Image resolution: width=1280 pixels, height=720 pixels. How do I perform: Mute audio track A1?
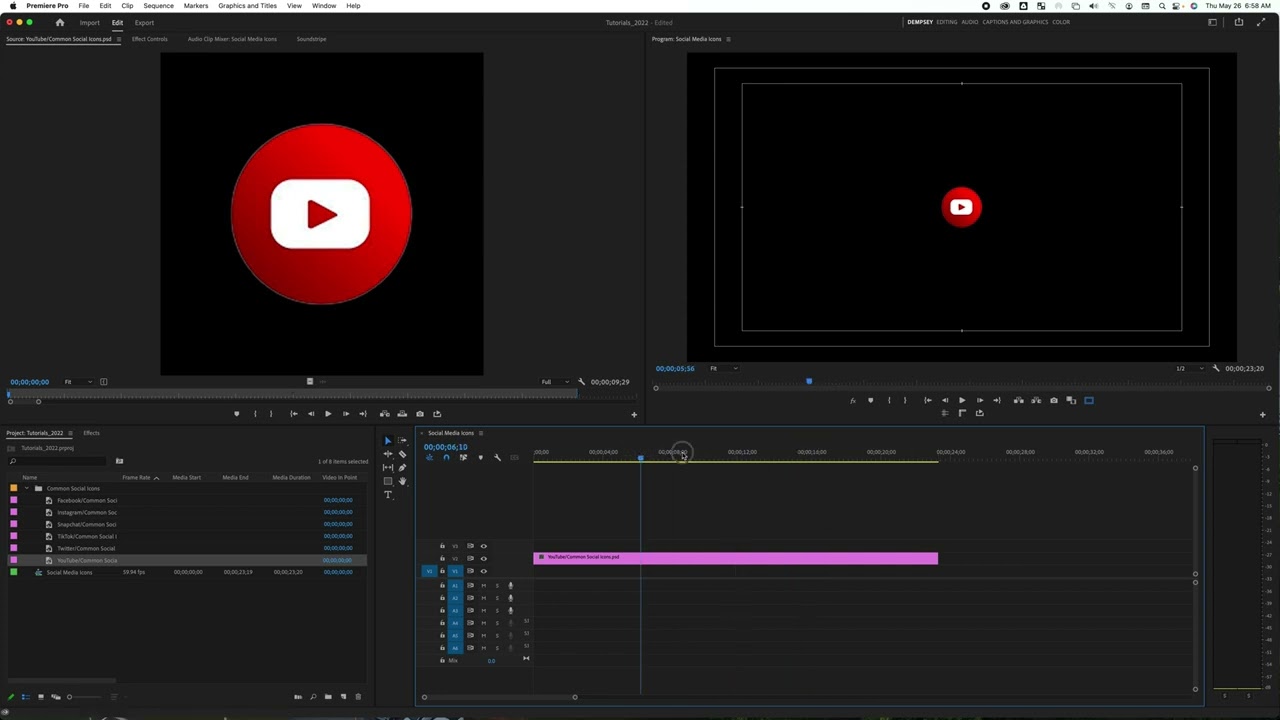483,585
